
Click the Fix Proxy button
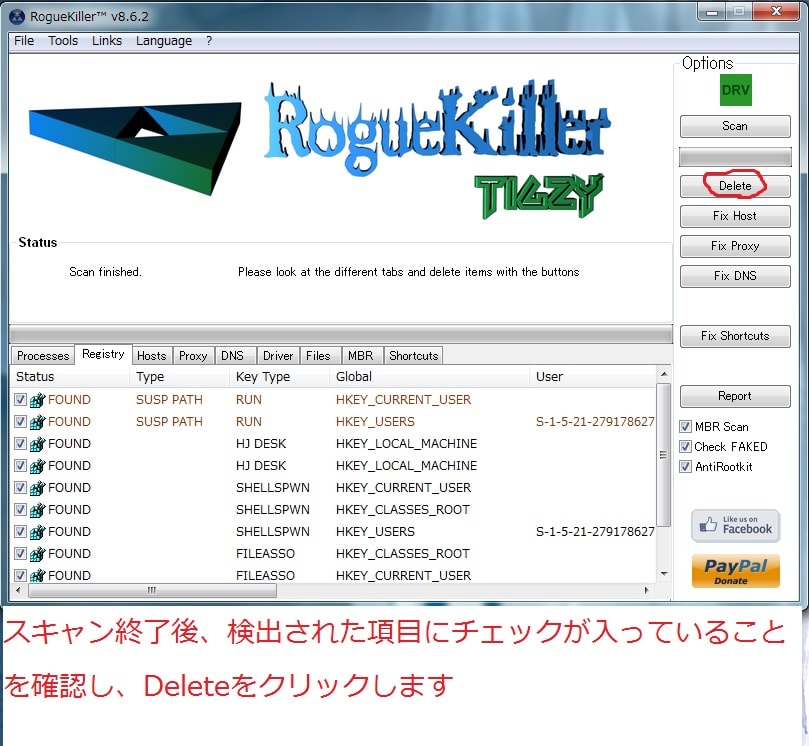click(x=735, y=246)
